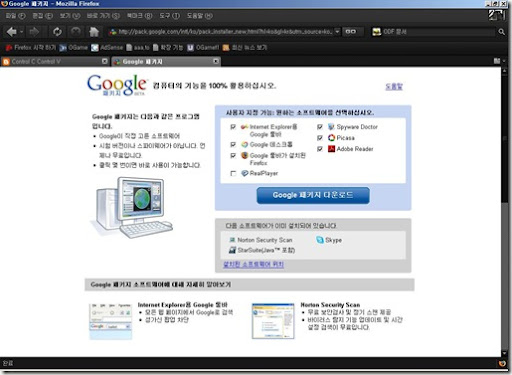
Task: Uncheck the Adobe Reader checkbox
Action: coord(320,149)
